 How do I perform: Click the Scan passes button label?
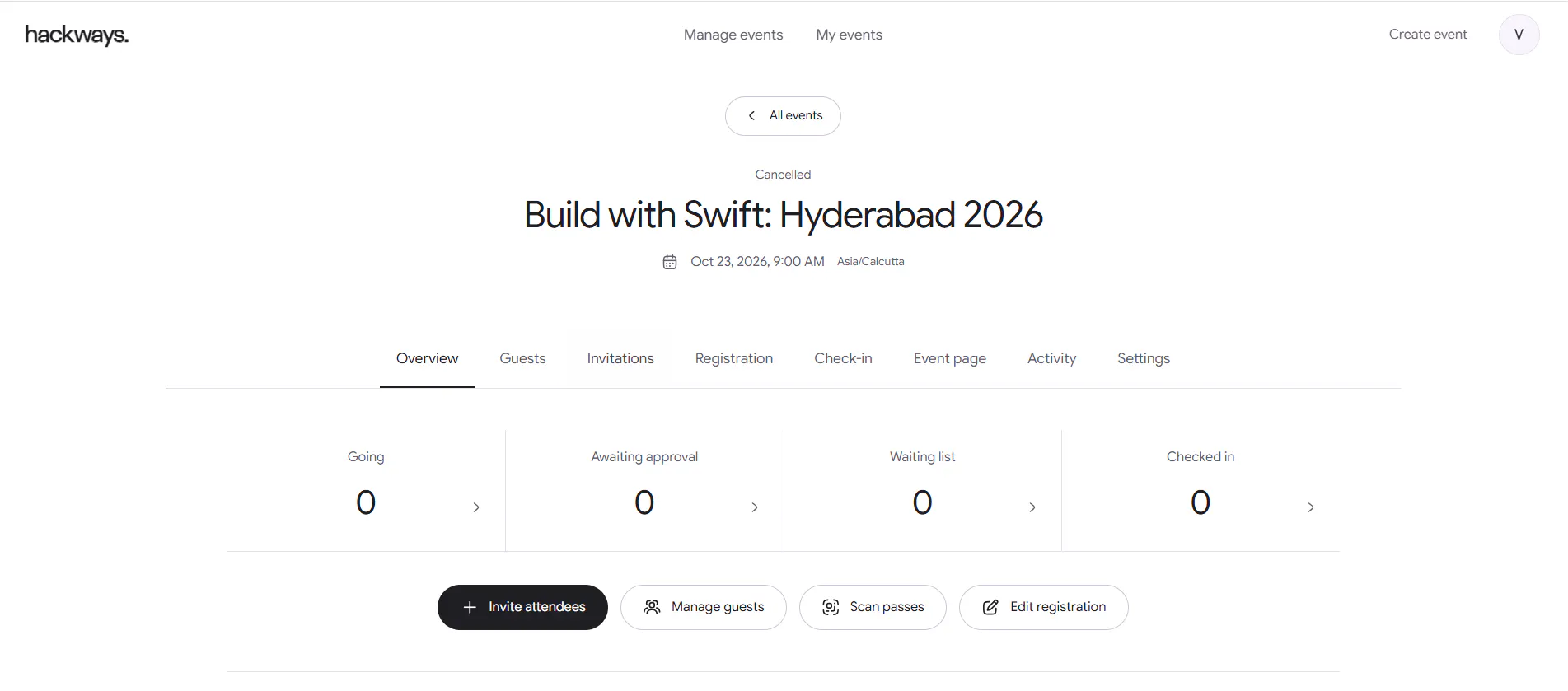click(887, 607)
